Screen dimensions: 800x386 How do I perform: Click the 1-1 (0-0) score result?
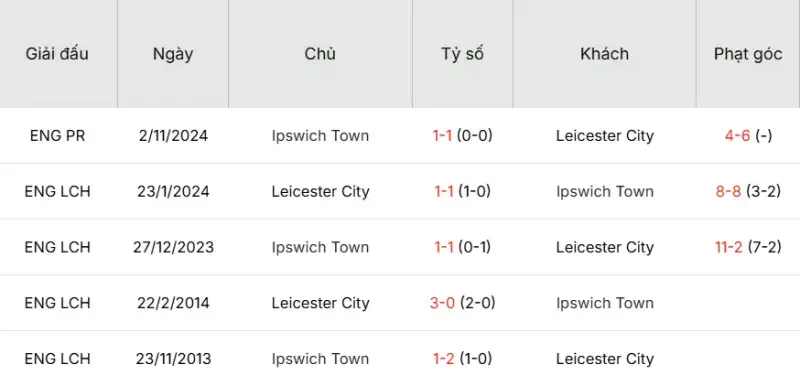[x=463, y=136]
